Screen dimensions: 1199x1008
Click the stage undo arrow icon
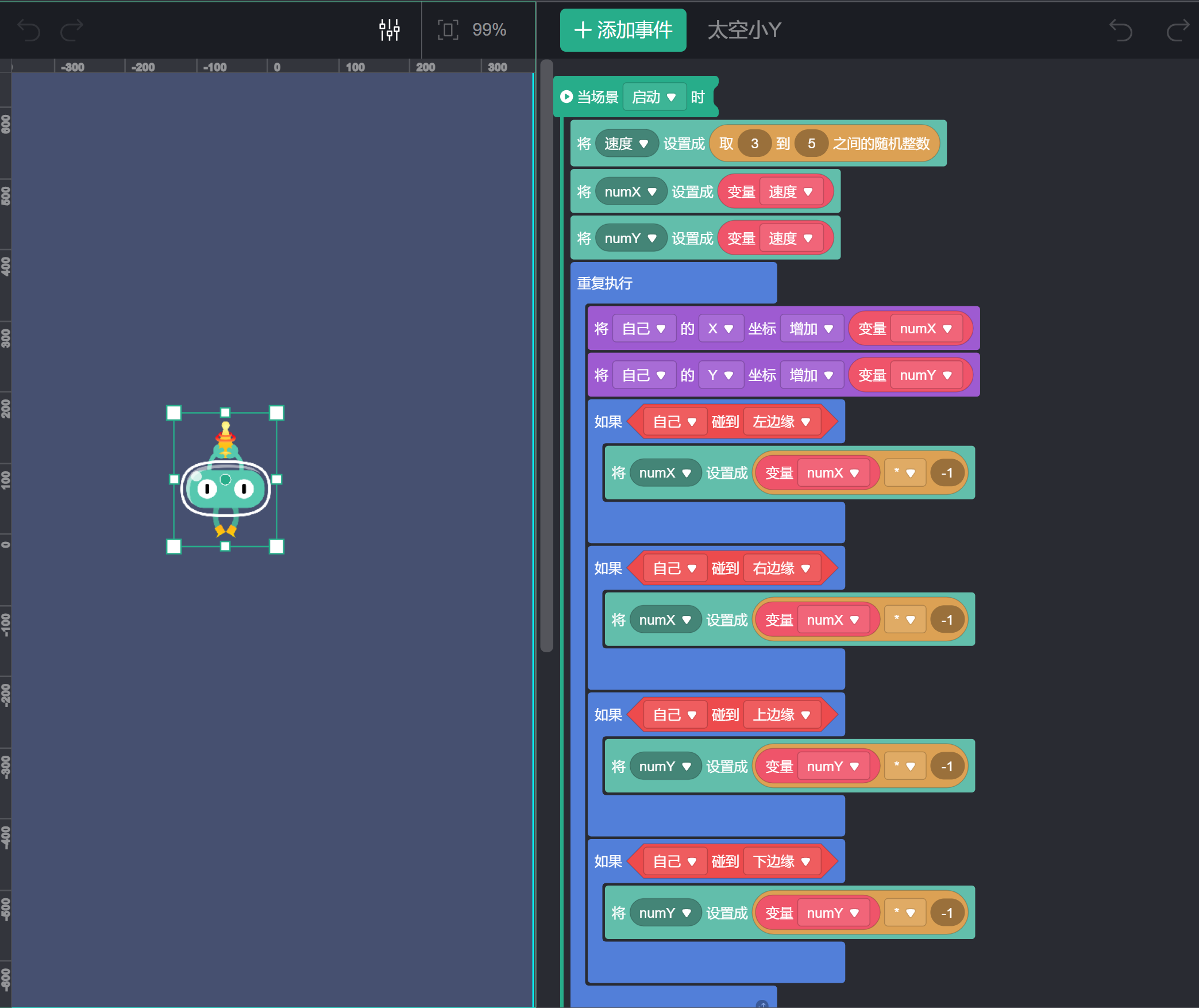point(28,30)
